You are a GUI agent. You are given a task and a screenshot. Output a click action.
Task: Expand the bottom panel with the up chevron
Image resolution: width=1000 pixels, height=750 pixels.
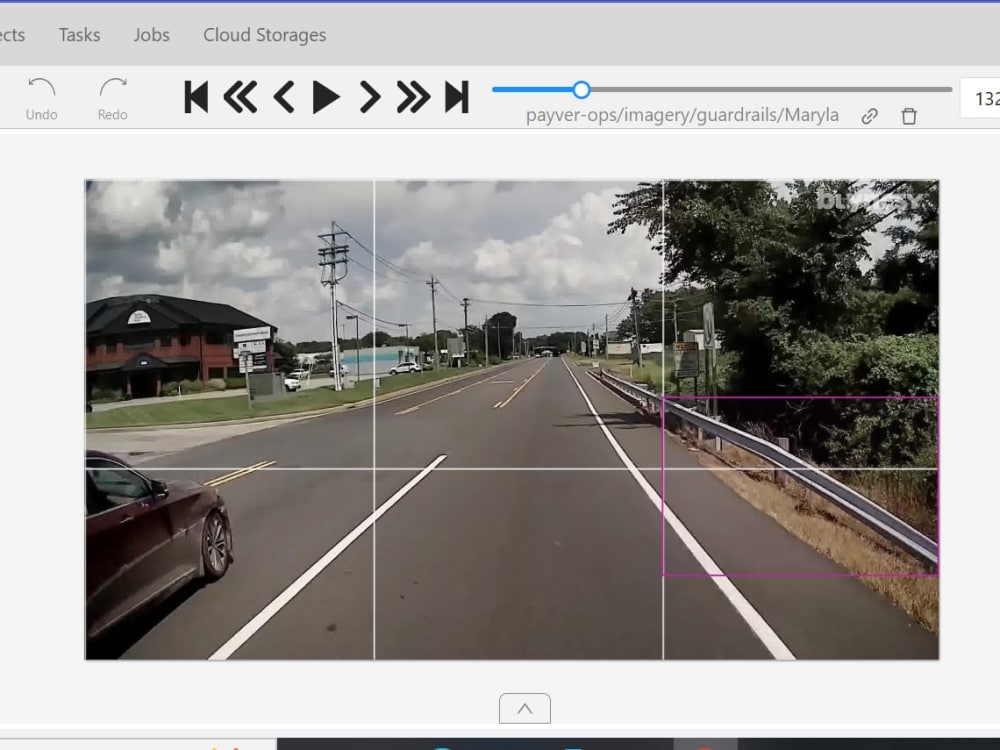524,709
